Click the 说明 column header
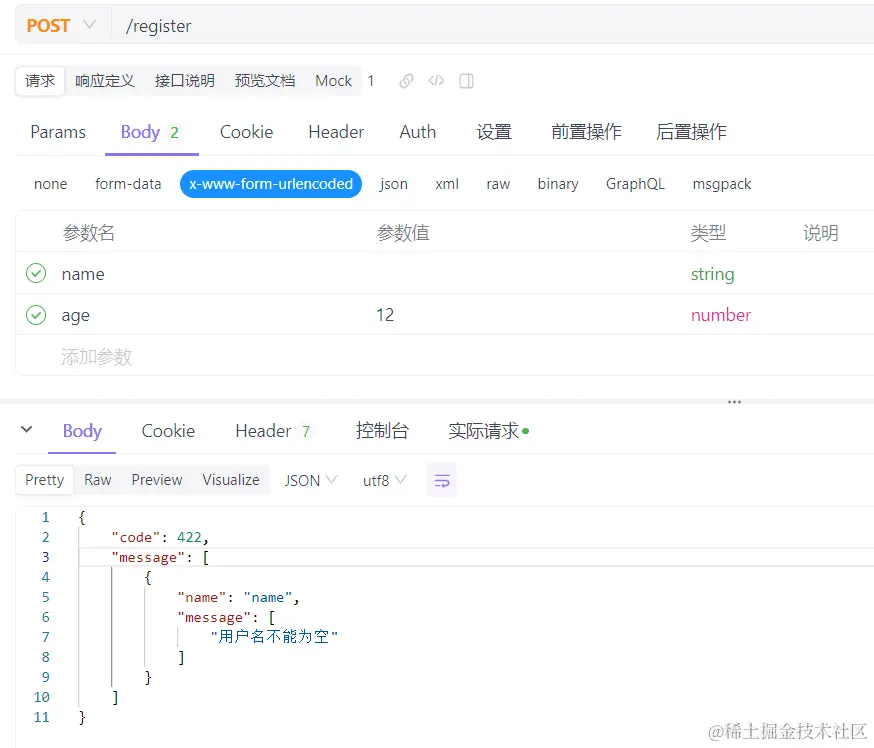Image resolution: width=874 pixels, height=748 pixels. click(820, 232)
